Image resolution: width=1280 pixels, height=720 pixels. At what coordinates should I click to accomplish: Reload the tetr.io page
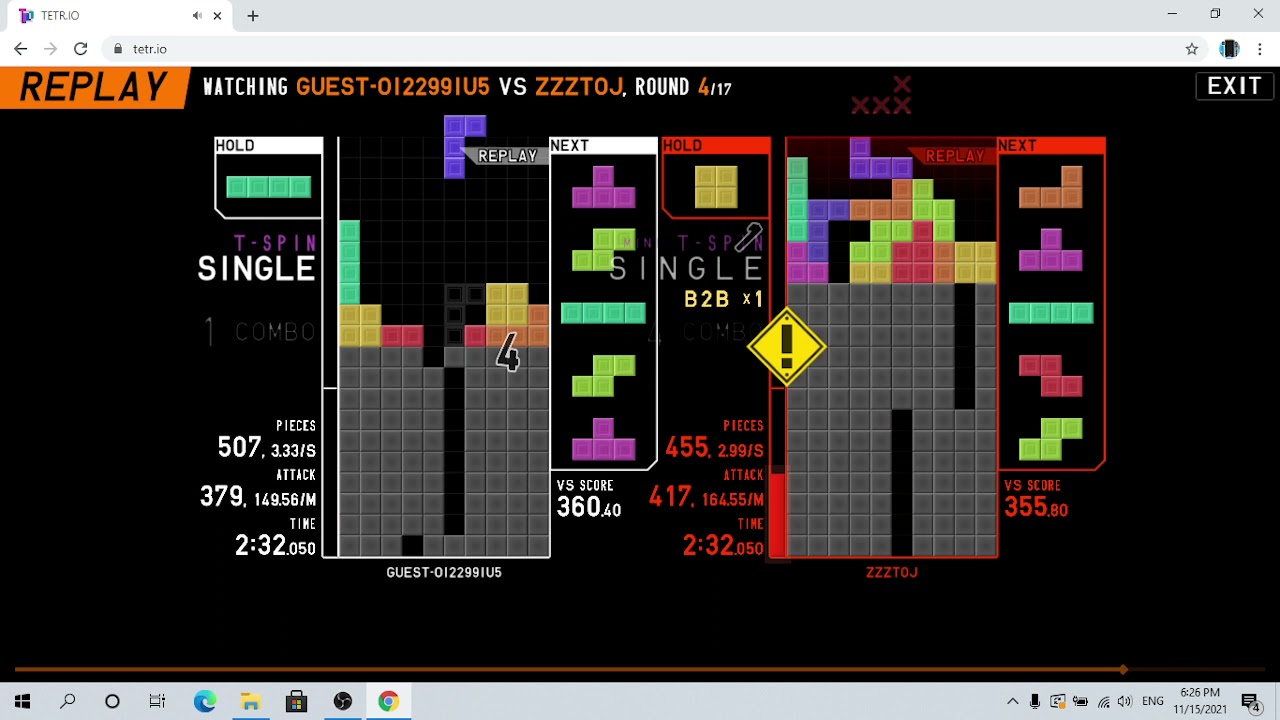coord(80,48)
